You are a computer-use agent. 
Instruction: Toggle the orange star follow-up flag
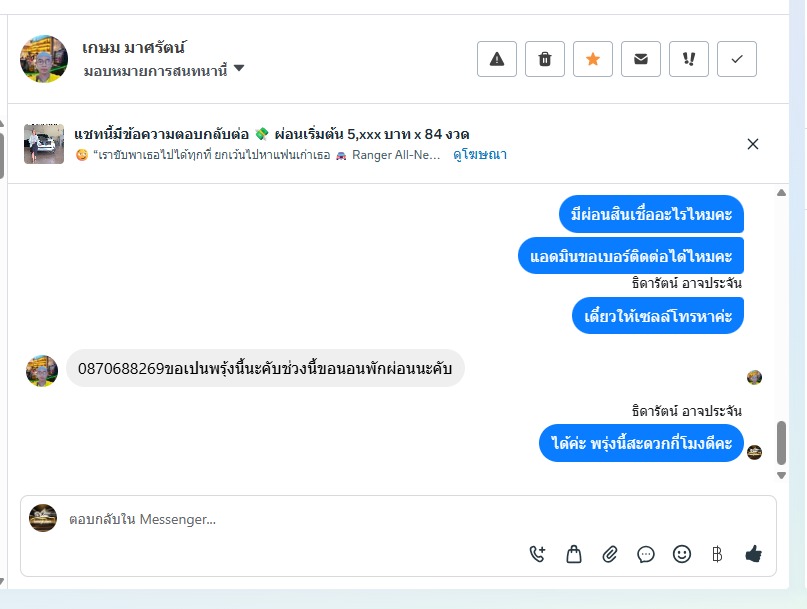(593, 59)
